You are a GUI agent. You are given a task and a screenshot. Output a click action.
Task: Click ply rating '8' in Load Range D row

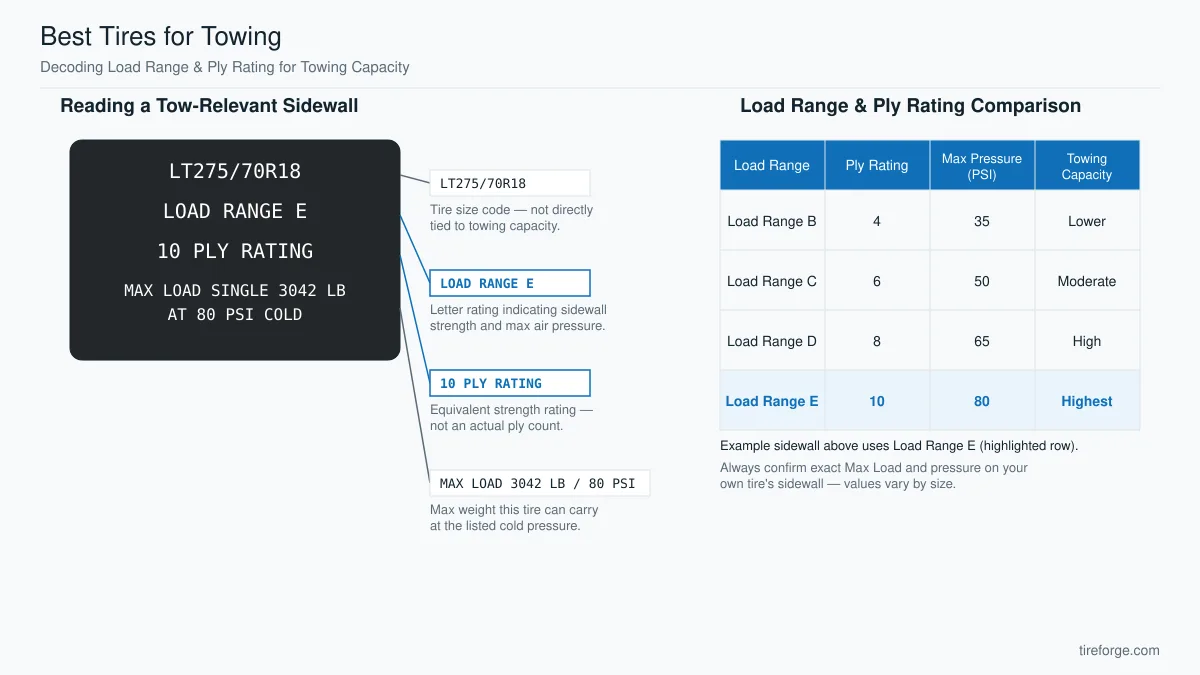pos(877,341)
